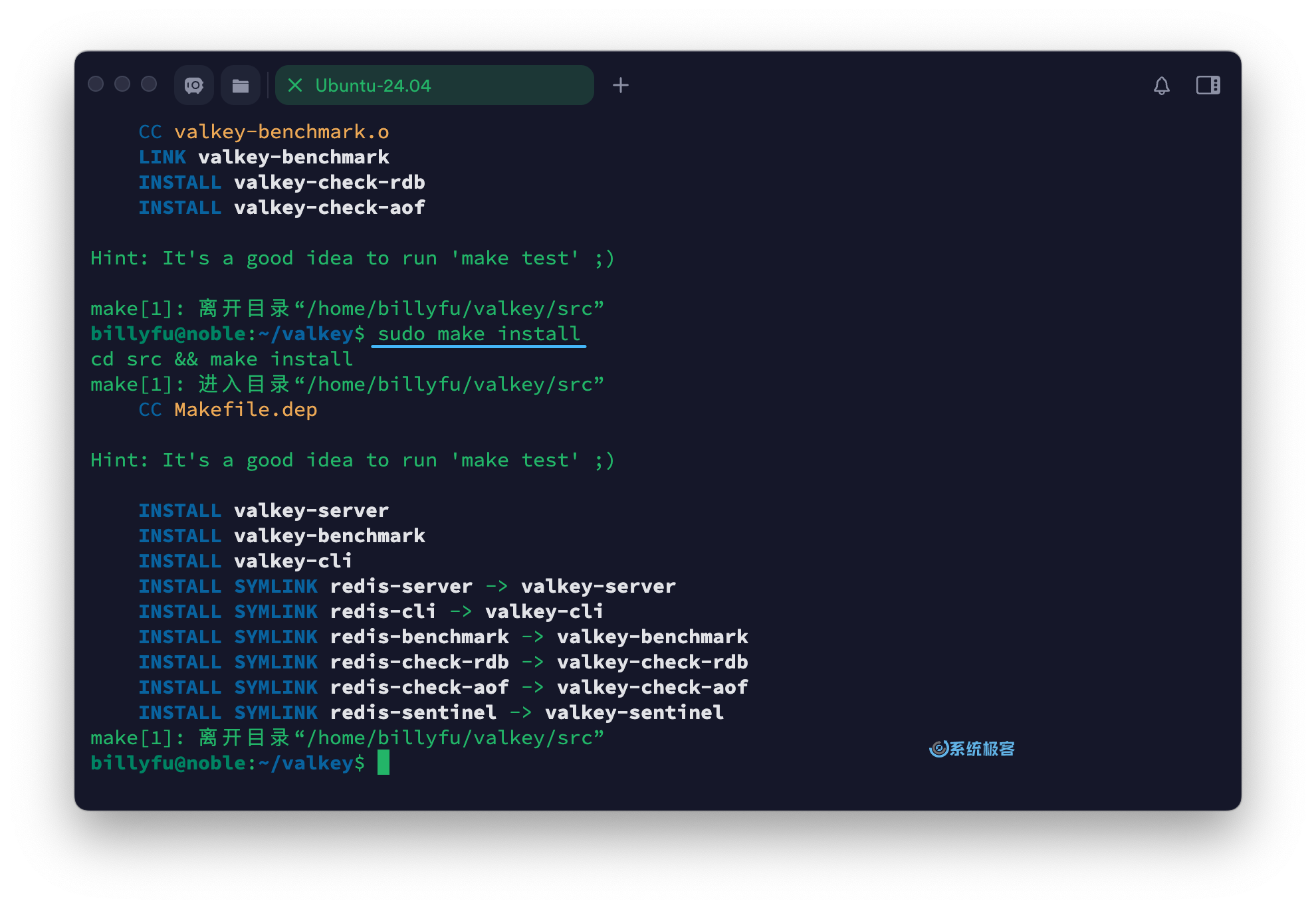Open the notifications bell
The height and width of the screenshot is (909, 1316).
coord(1161,85)
